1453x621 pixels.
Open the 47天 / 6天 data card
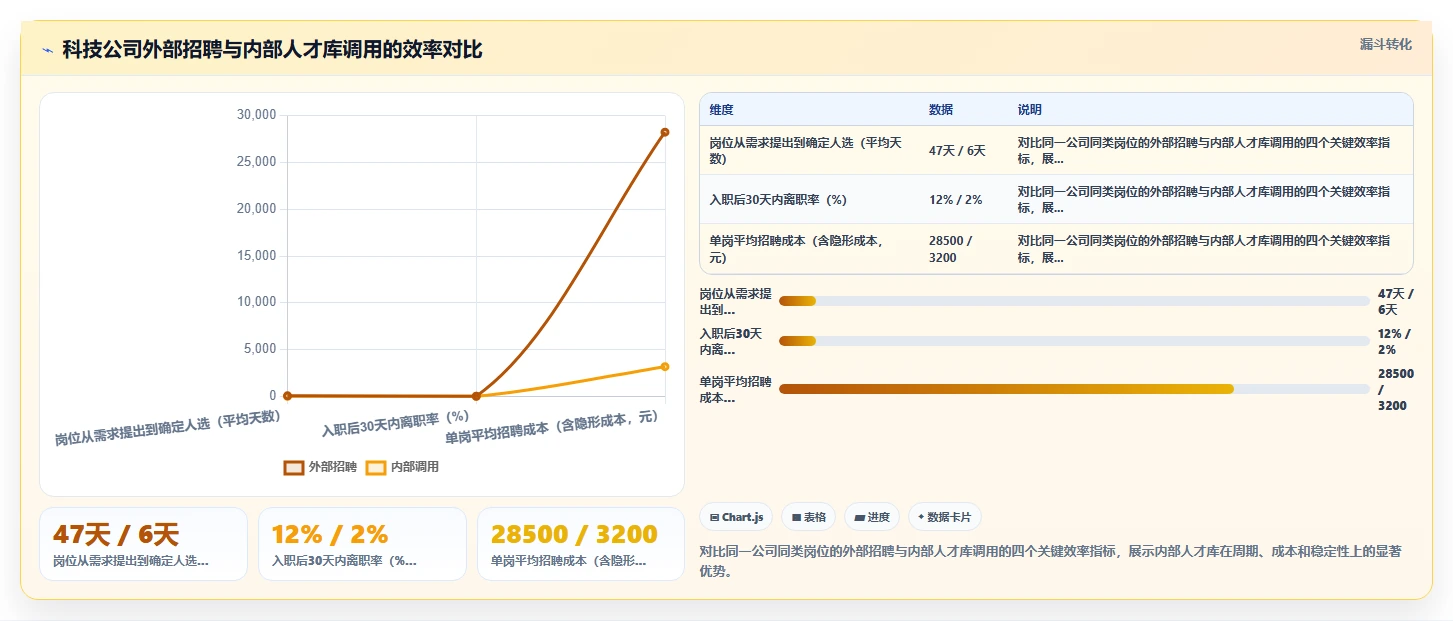[x=143, y=544]
